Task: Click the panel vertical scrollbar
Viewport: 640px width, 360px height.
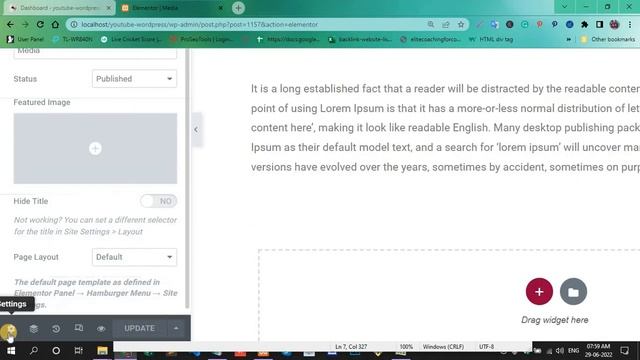Action: (187, 178)
